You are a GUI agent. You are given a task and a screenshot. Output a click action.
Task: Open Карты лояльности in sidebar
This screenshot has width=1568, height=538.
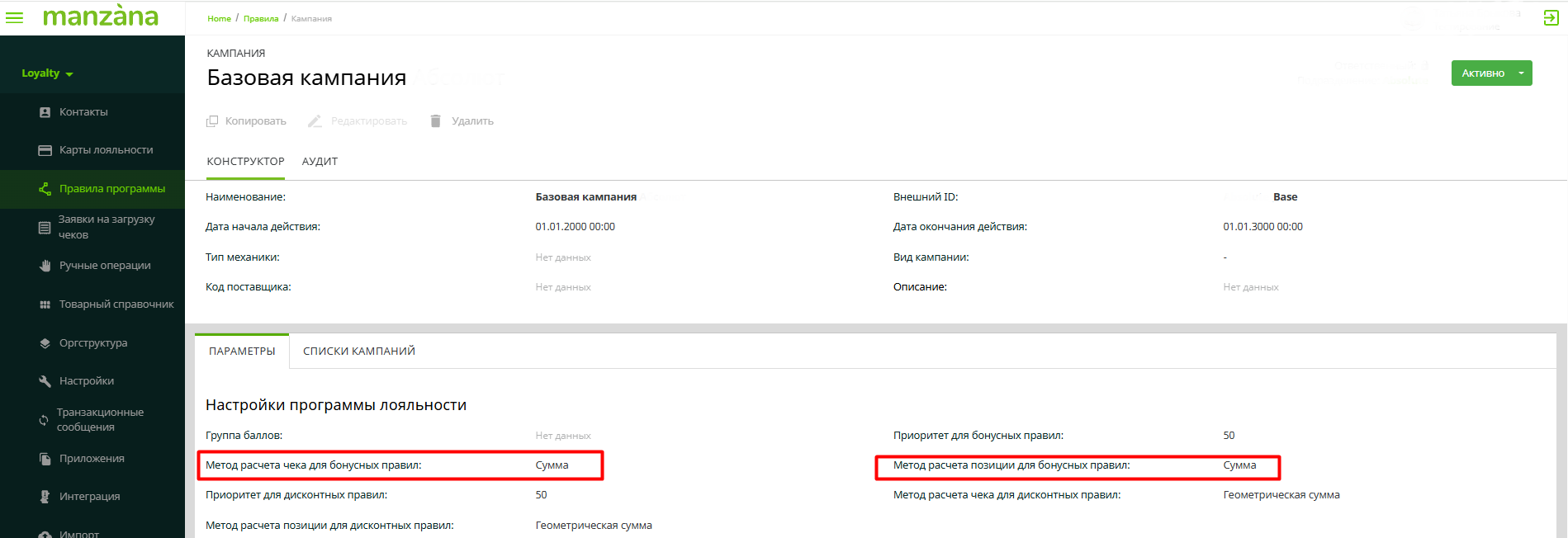[x=106, y=150]
